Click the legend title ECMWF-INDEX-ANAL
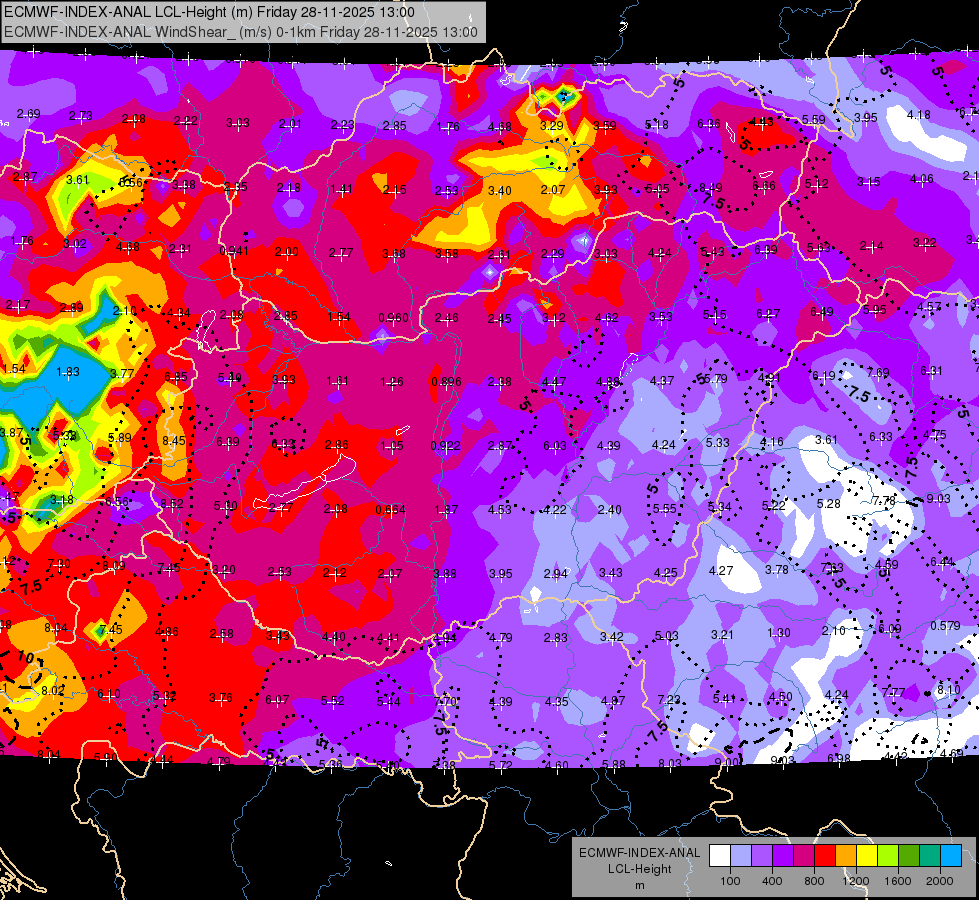The width and height of the screenshot is (979, 900). [x=639, y=853]
